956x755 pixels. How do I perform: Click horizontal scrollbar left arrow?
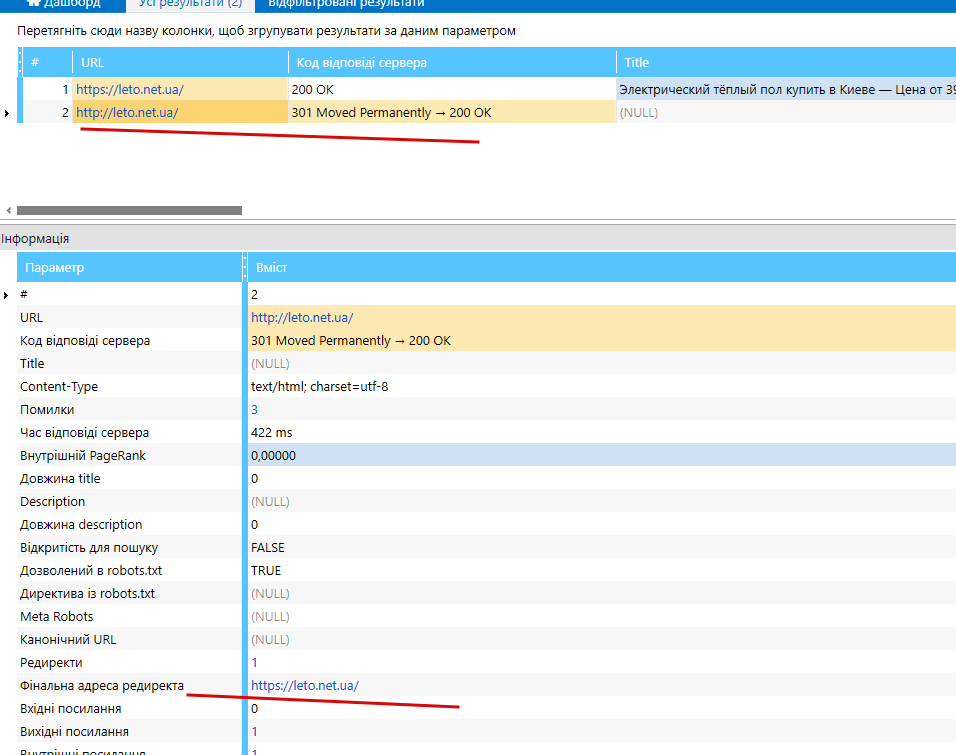(9, 210)
